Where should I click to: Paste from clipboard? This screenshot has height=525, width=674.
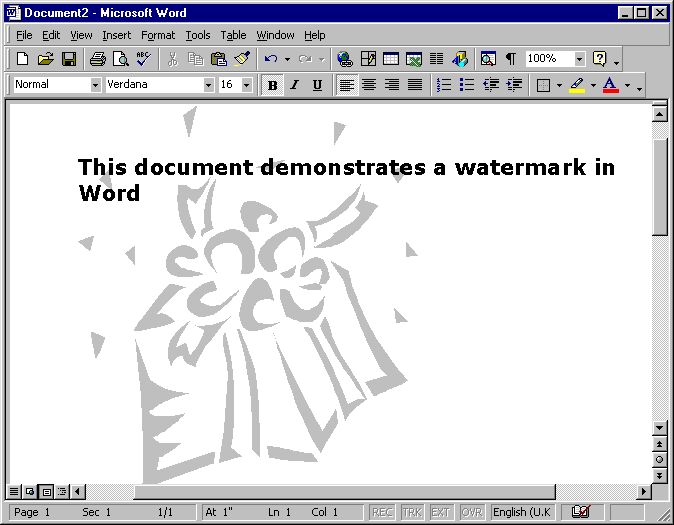click(x=219, y=58)
